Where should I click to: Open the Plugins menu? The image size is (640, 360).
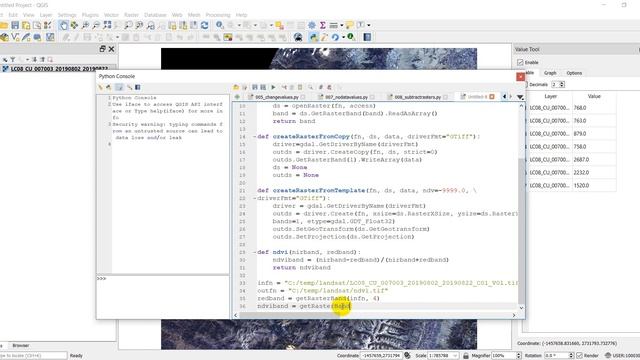click(x=90, y=15)
